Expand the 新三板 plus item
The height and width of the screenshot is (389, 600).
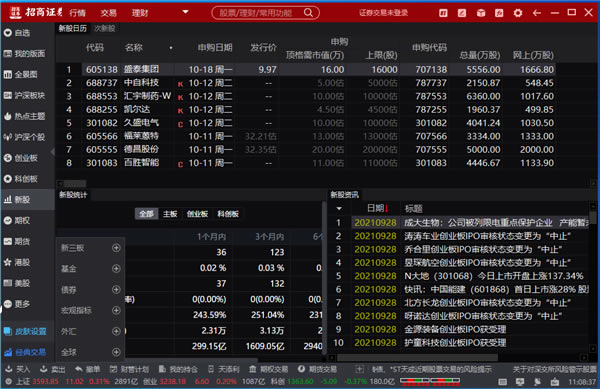[116, 248]
